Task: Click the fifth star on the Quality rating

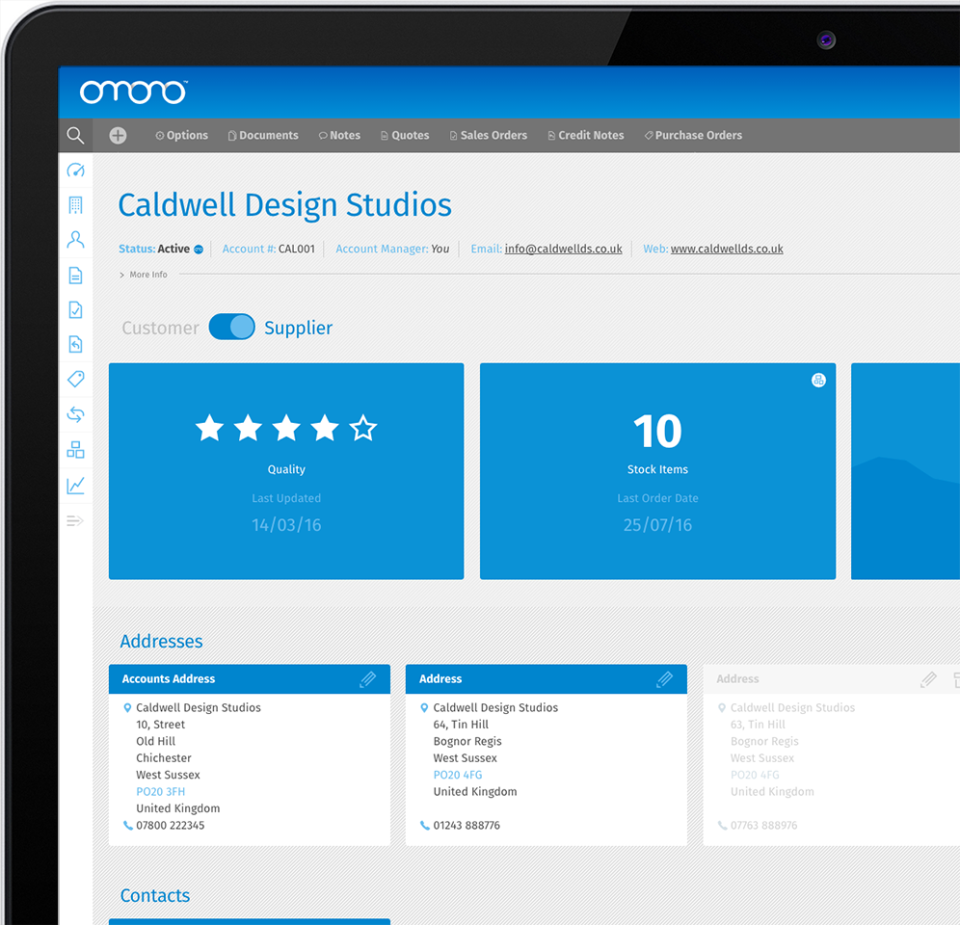Action: (363, 428)
